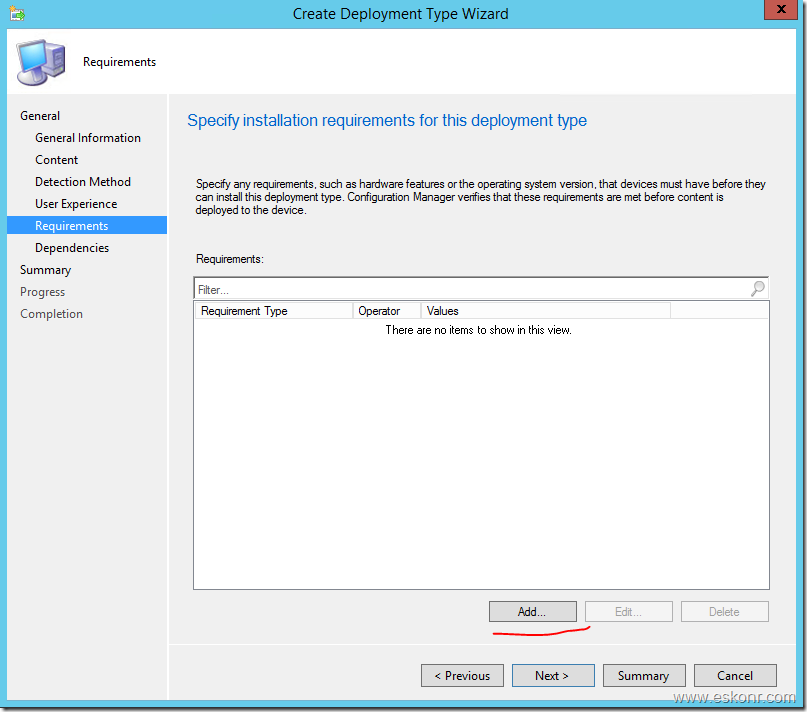Open the General Information page
807x712 pixels.
pyautogui.click(x=87, y=137)
